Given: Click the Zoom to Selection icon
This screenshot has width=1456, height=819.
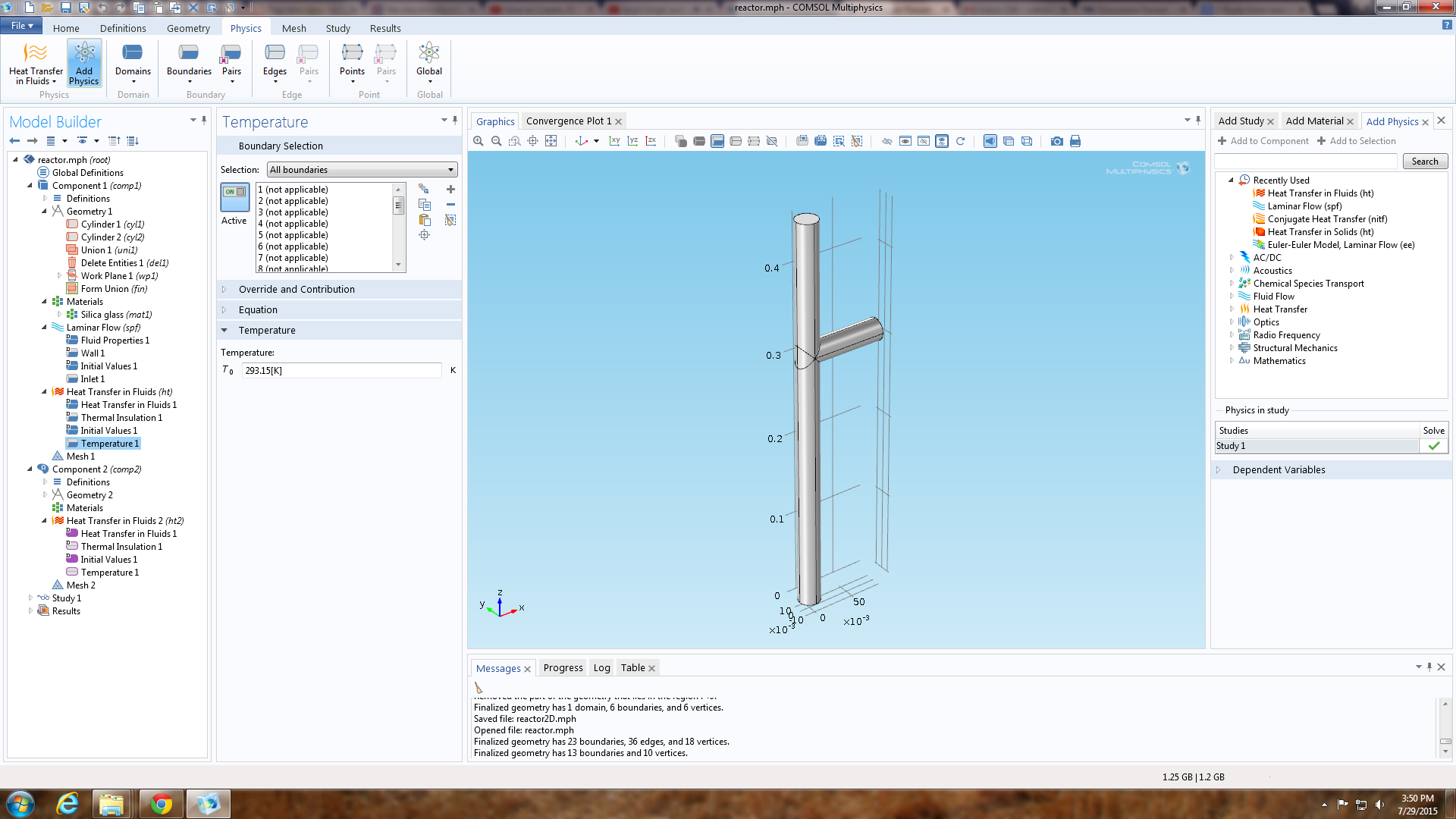Looking at the screenshot, I should click(425, 235).
